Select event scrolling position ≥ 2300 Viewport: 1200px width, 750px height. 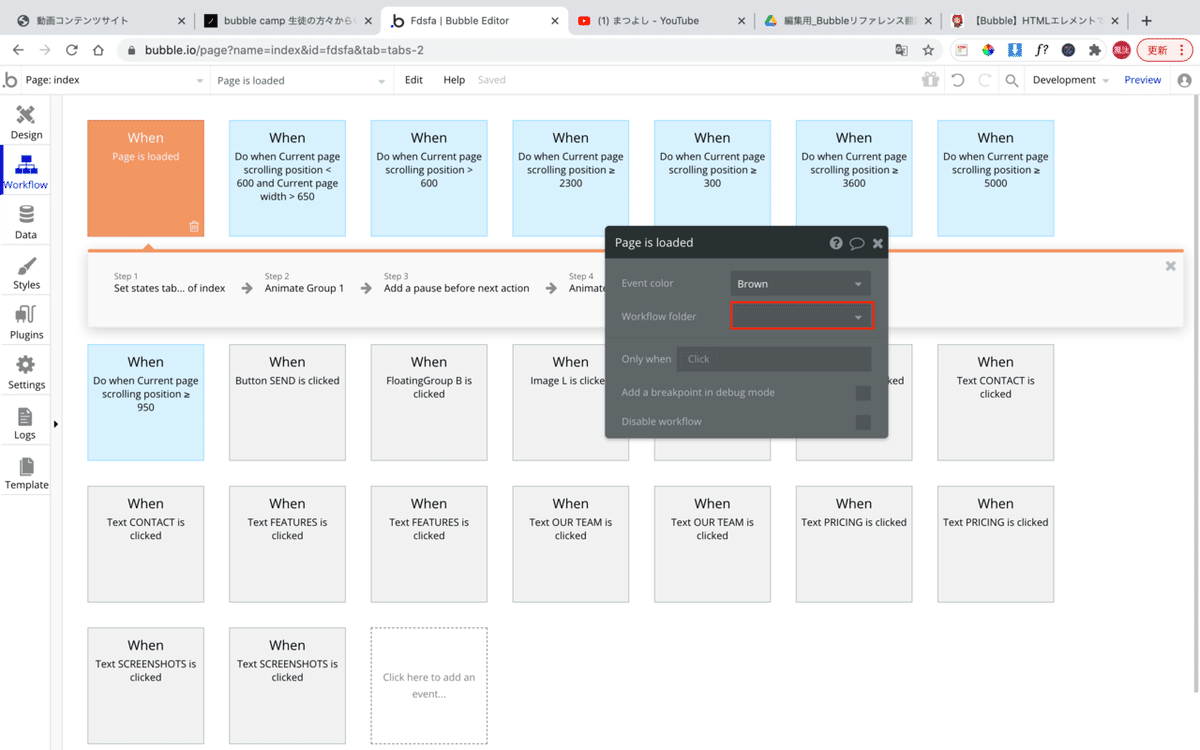coord(570,178)
